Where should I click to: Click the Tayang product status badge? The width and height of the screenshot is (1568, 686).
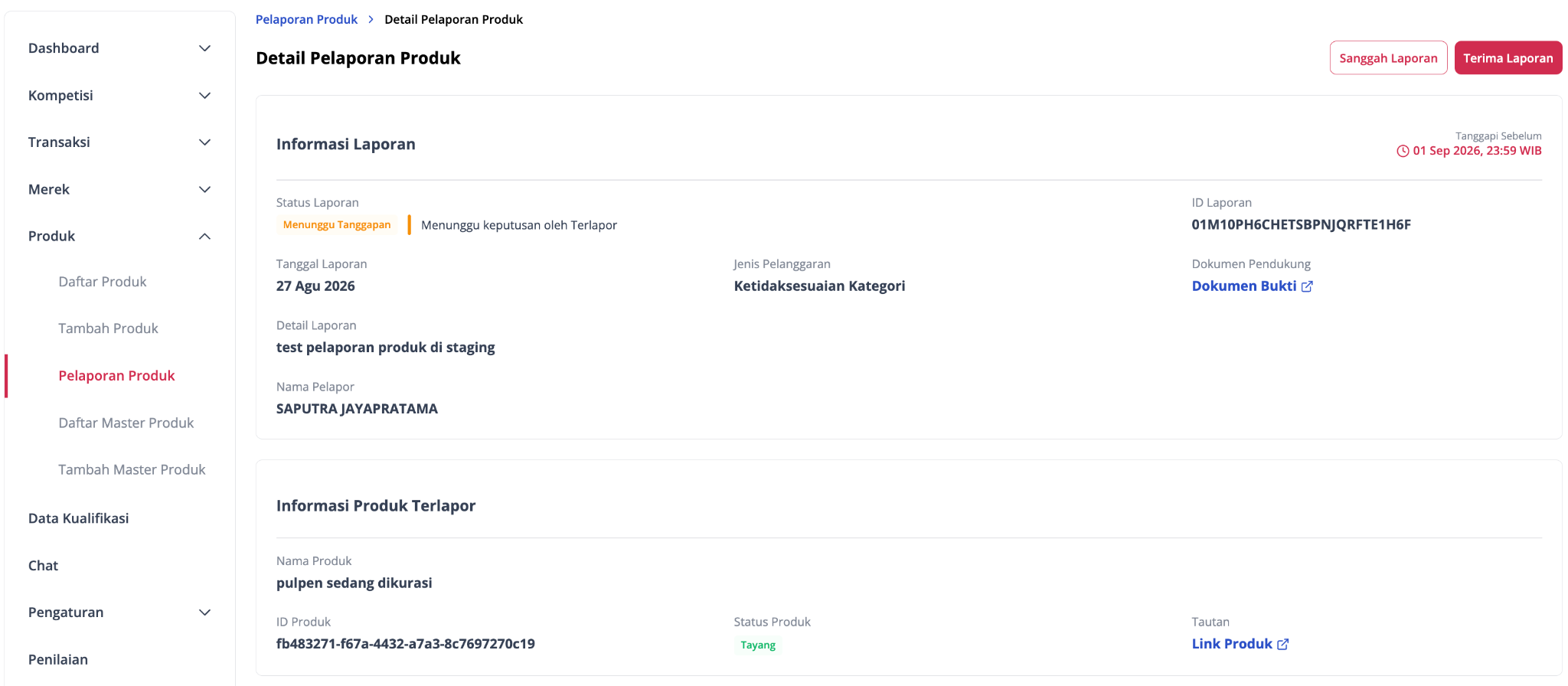758,645
